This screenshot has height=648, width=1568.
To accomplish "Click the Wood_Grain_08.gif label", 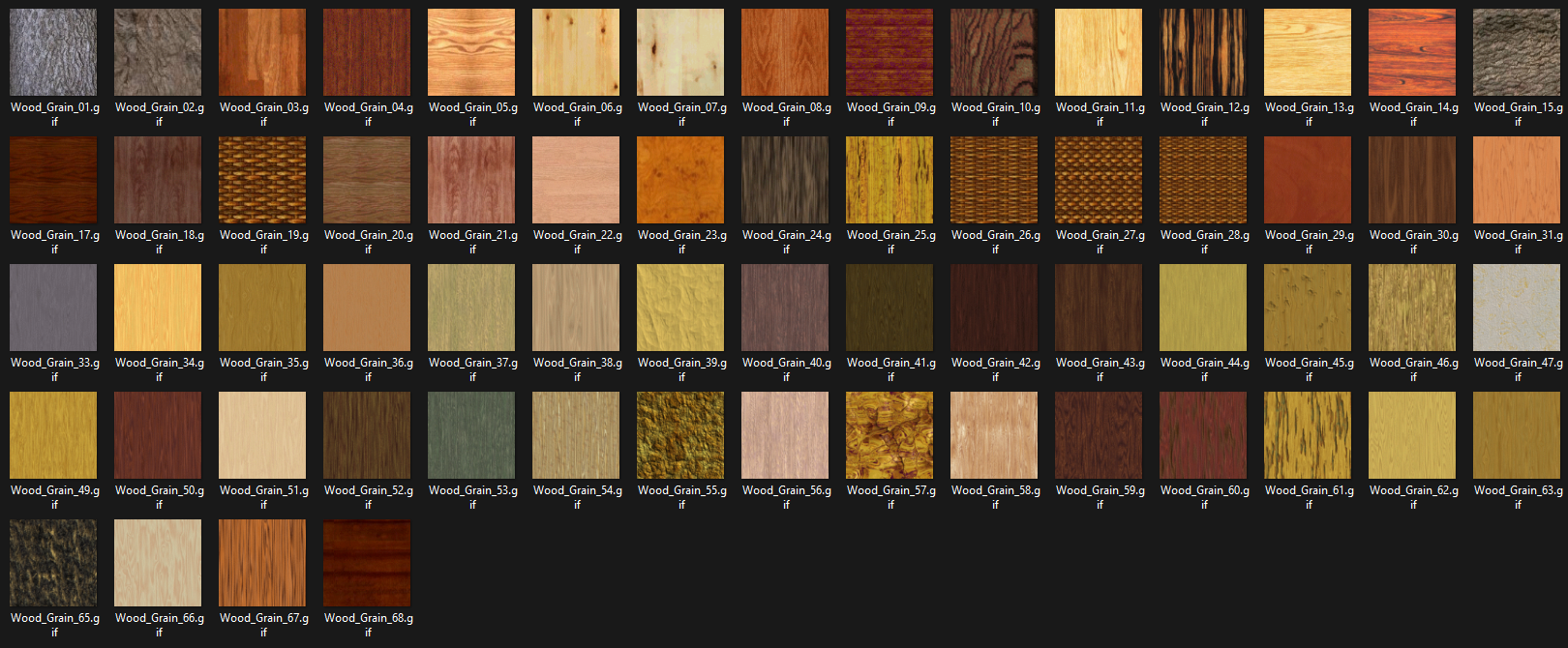I will point(786,114).
